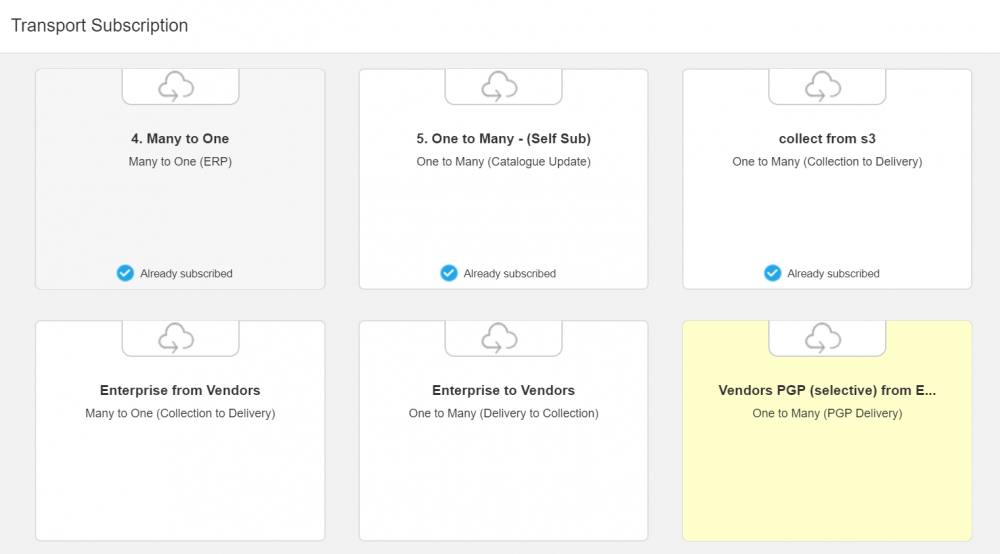Click cloud icon on Enterprise from Vendors card
Image resolution: width=1000 pixels, height=554 pixels.
pyautogui.click(x=176, y=338)
